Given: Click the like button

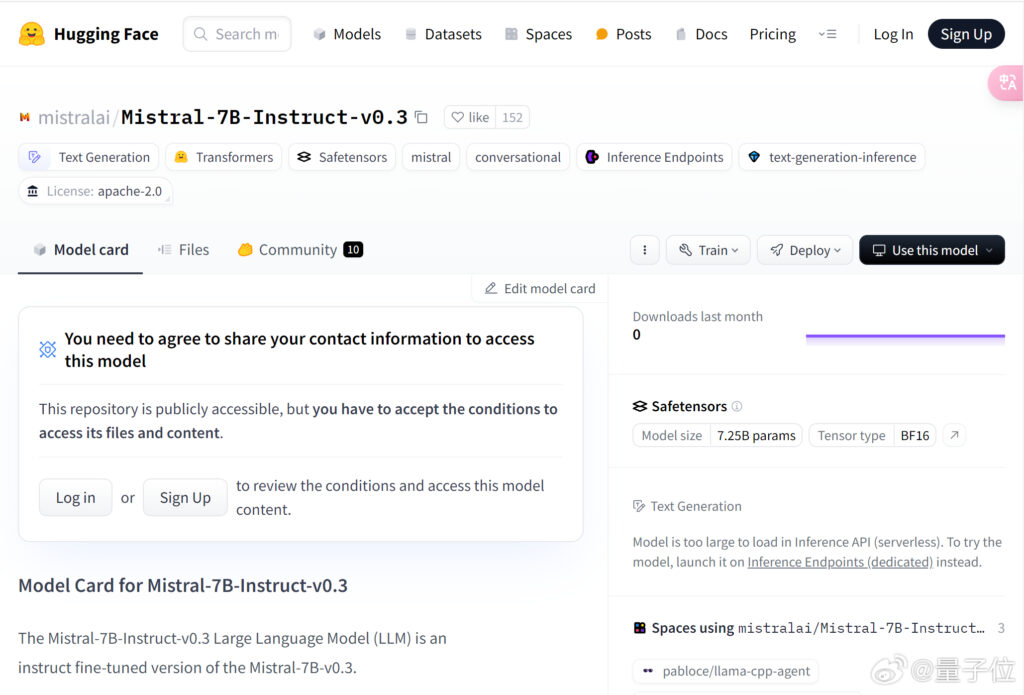Looking at the screenshot, I should pyautogui.click(x=470, y=117).
